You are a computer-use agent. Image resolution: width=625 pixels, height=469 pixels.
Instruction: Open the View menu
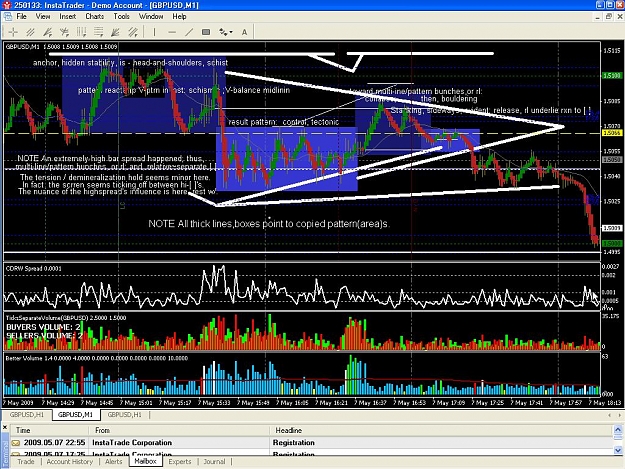pos(43,17)
